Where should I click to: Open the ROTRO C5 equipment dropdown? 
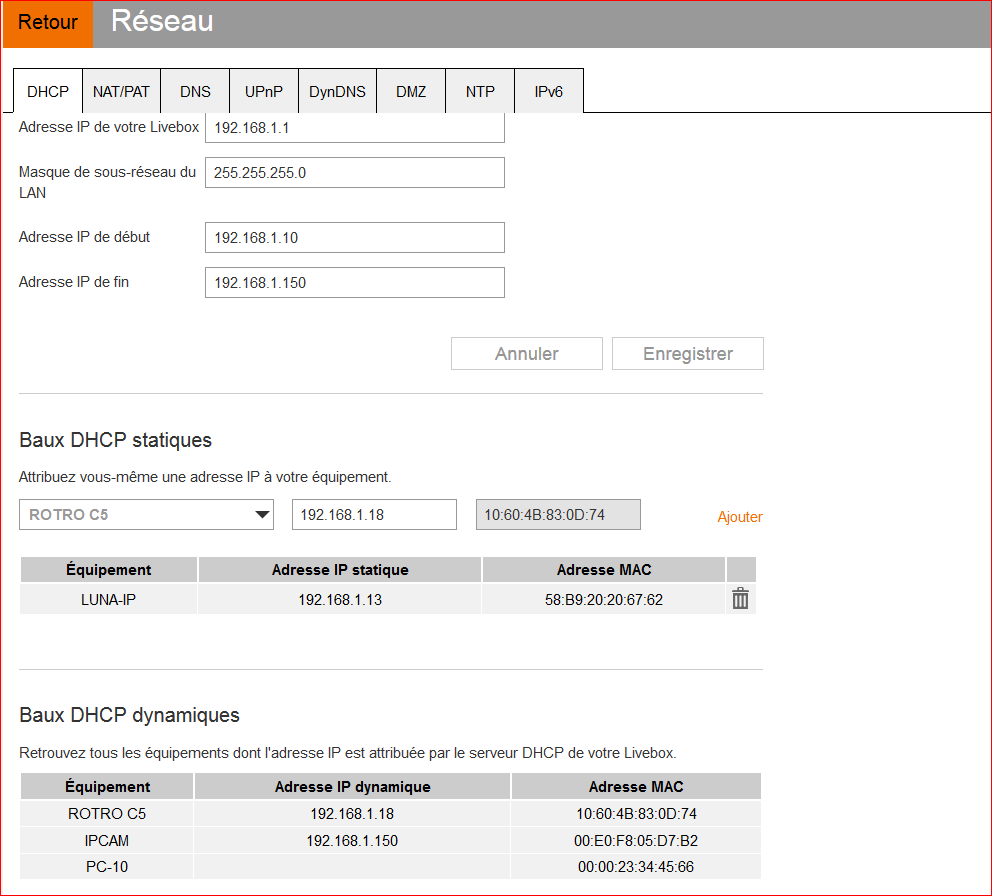(x=146, y=514)
